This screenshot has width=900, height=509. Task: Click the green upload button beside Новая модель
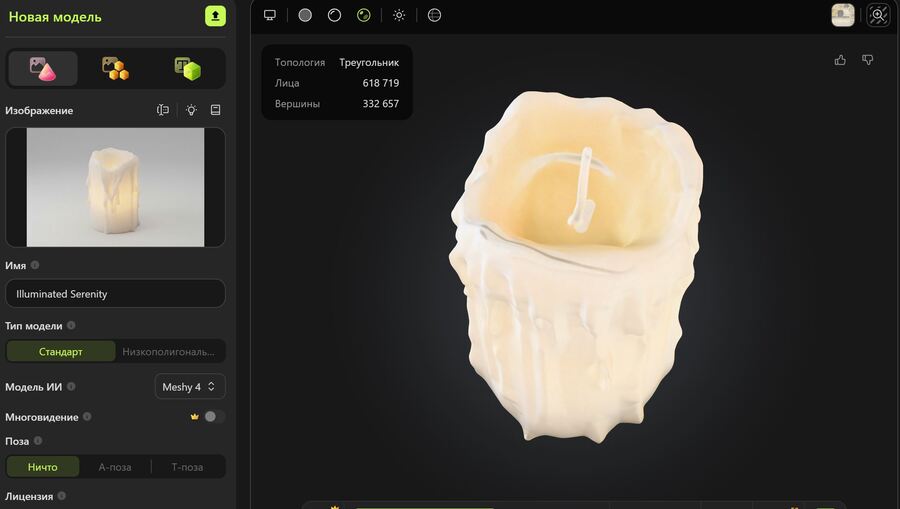click(x=215, y=16)
